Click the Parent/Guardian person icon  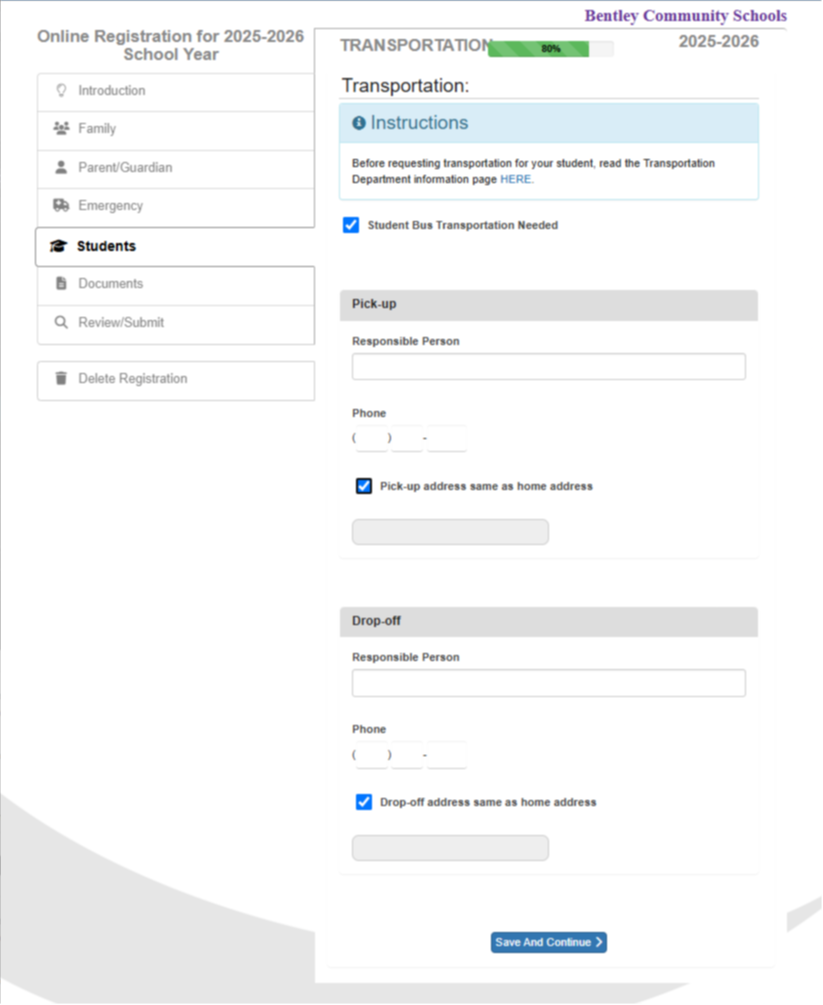point(61,167)
